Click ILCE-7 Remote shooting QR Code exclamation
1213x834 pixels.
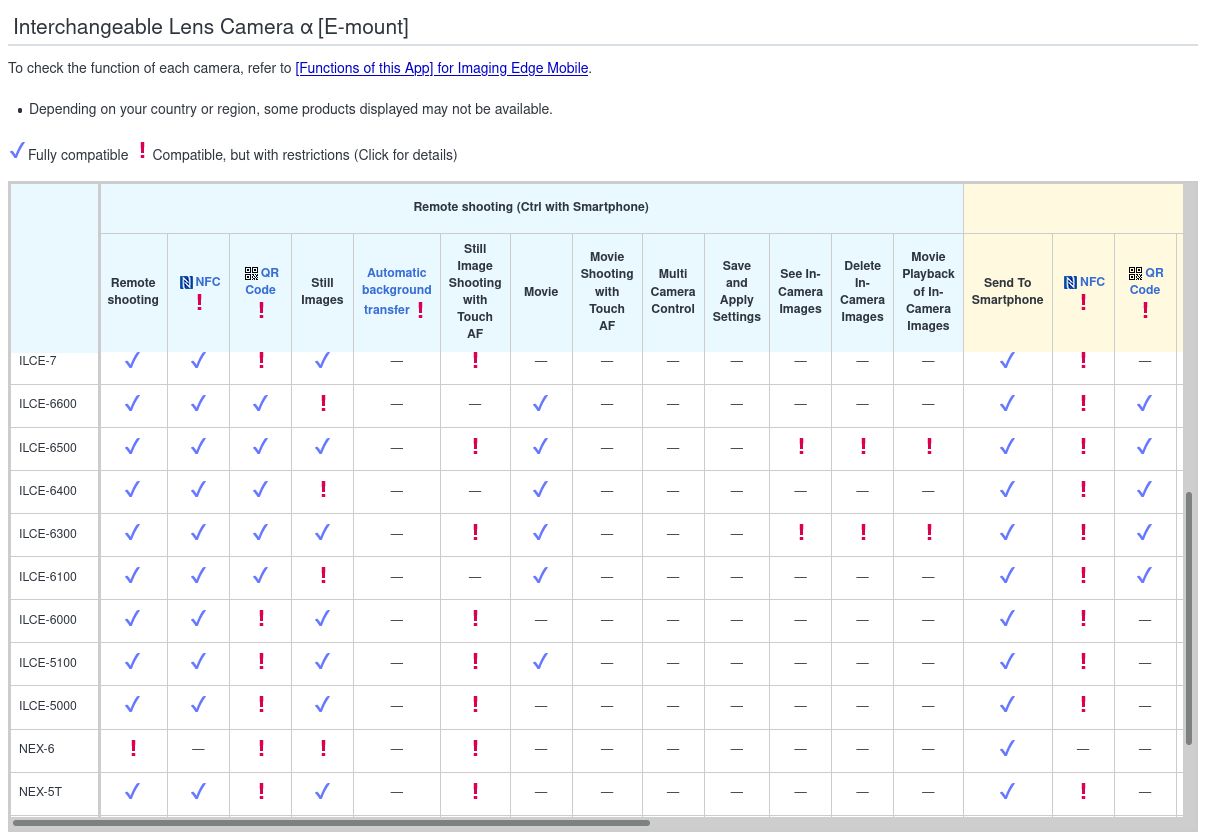(x=261, y=361)
